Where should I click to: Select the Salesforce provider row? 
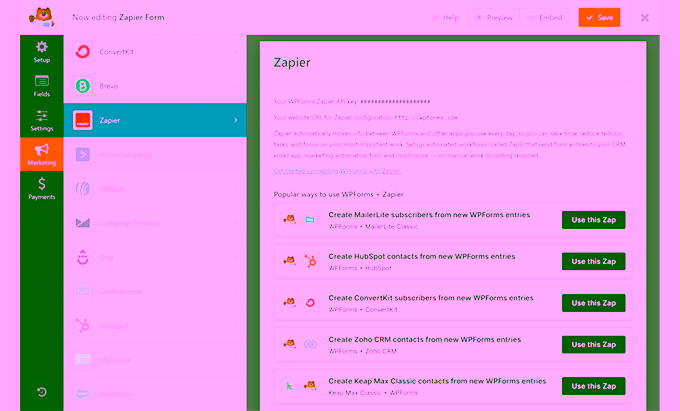point(155,394)
